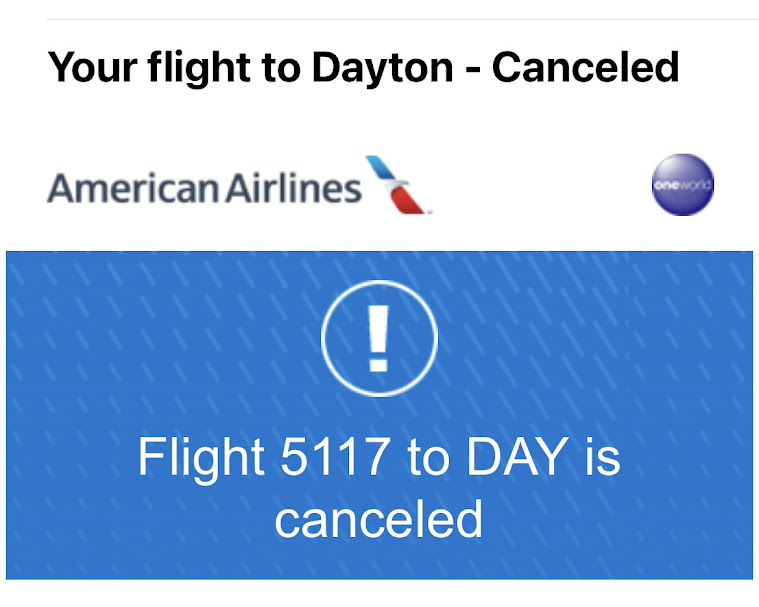The image size is (759, 607).
Task: Open the oneworld alliance badge
Action: pos(683,186)
